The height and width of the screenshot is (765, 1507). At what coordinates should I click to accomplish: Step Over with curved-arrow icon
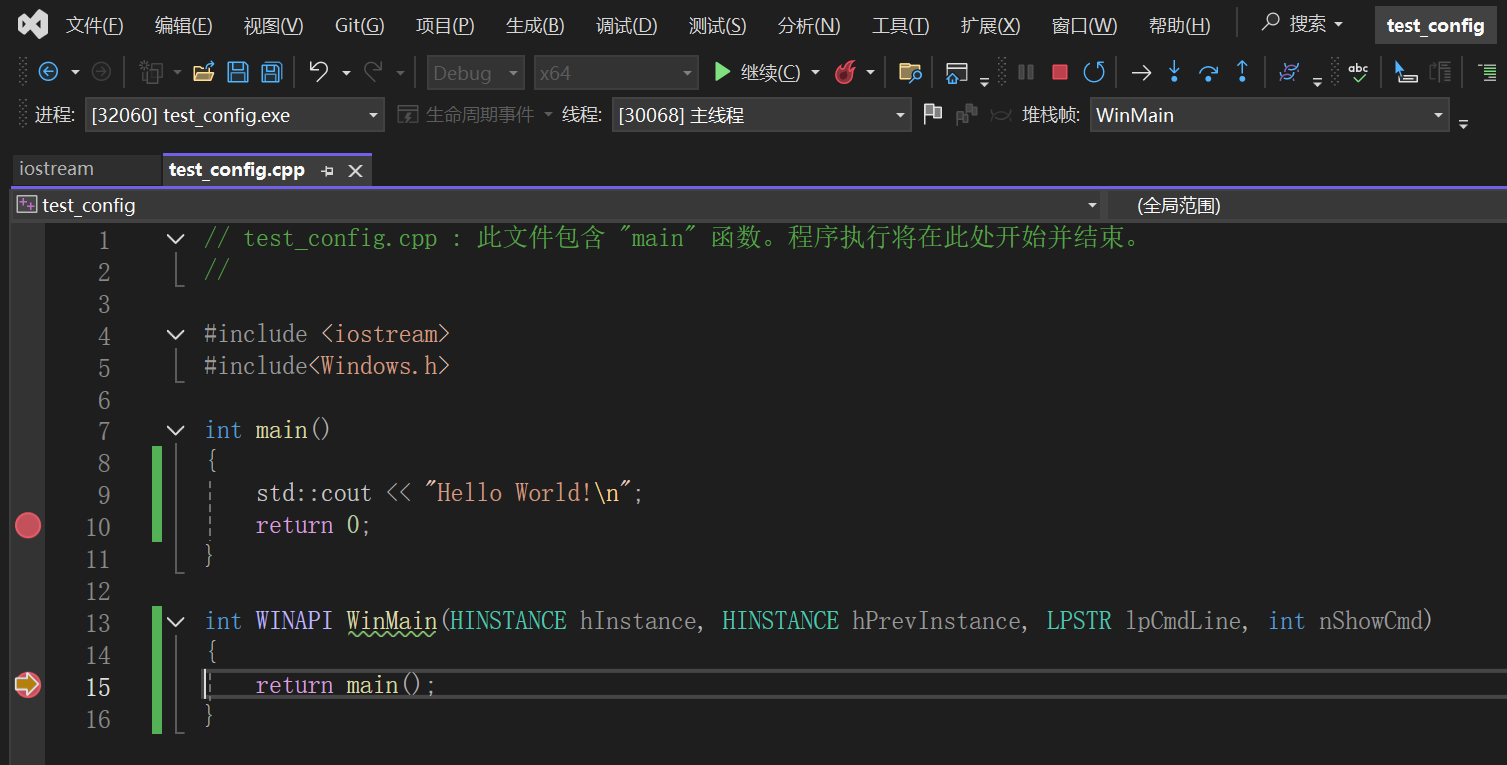coord(1208,72)
